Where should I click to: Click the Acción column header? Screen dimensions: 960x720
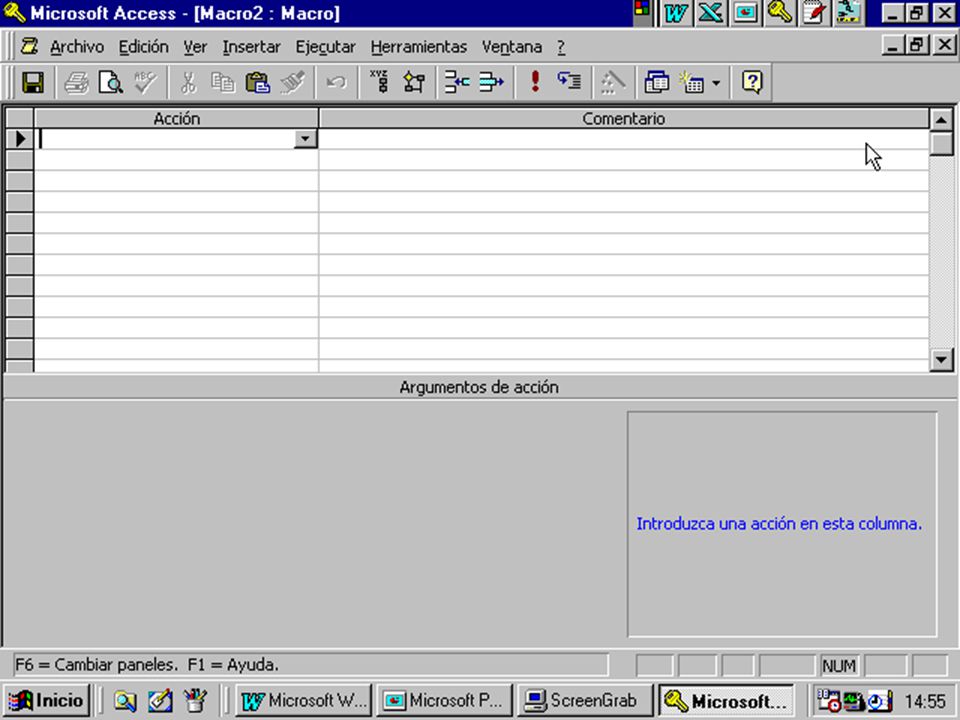pos(176,118)
